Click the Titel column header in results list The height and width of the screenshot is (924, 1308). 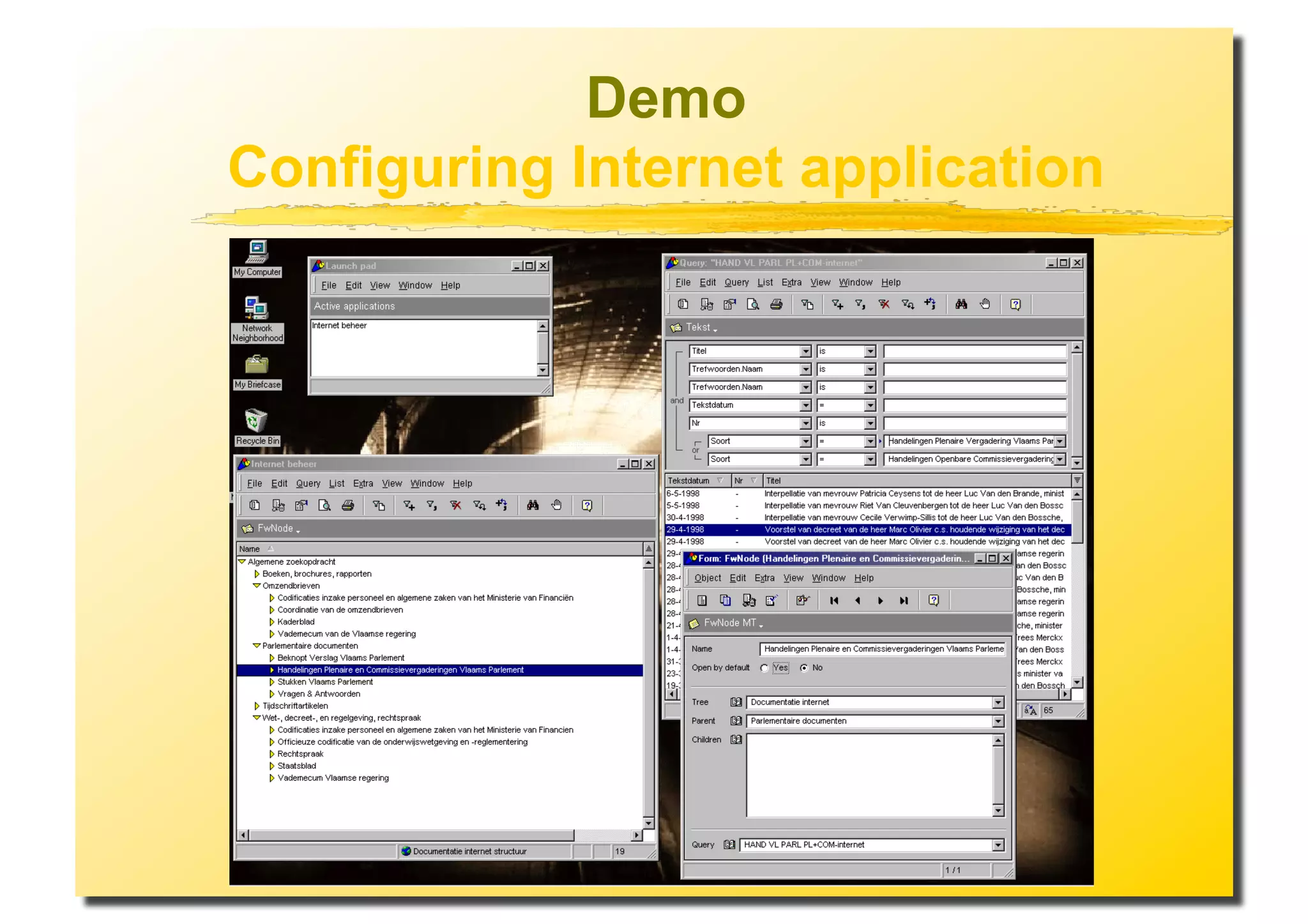917,481
